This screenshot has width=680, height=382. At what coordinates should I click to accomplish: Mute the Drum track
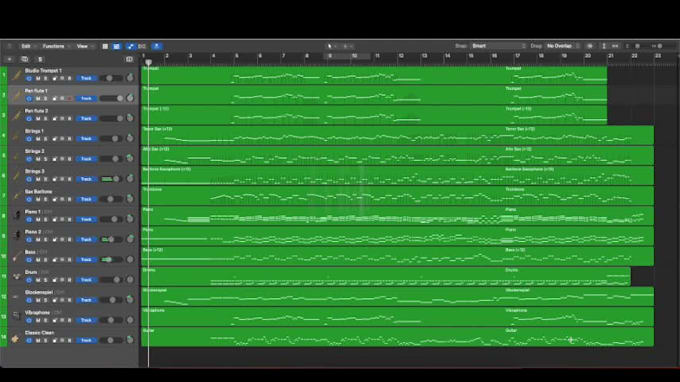click(38, 280)
